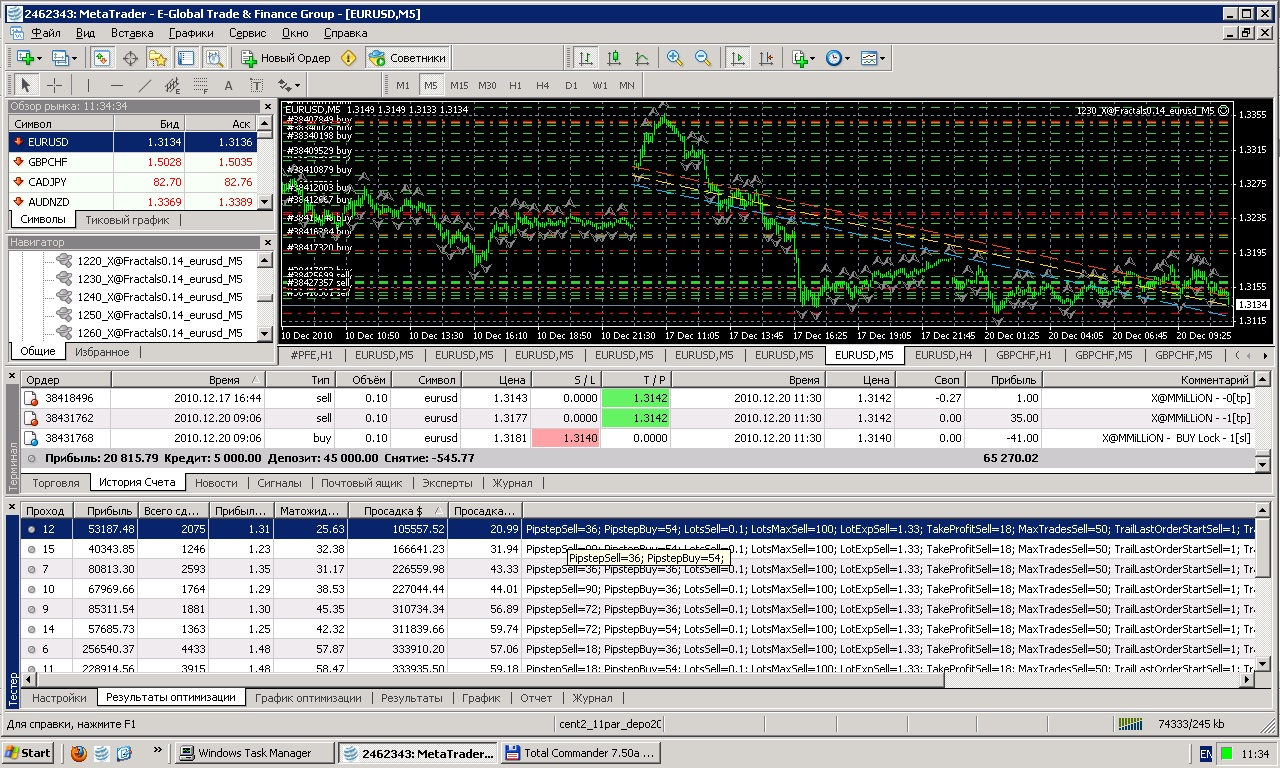Open Total Commander from the taskbar
Image resolution: width=1280 pixels, height=768 pixels.
pyautogui.click(x=580, y=753)
